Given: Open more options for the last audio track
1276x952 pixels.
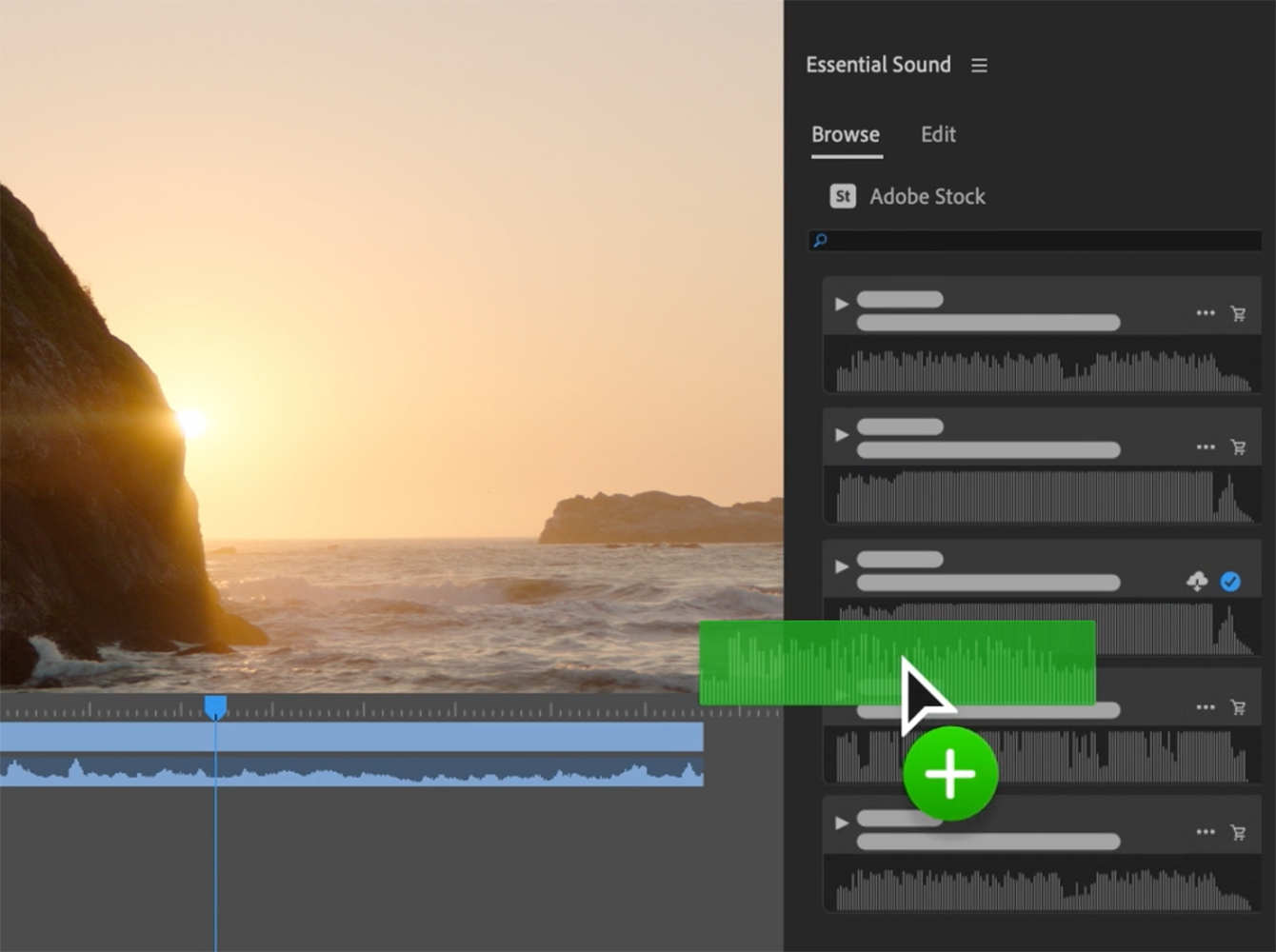Looking at the screenshot, I should point(1206,832).
